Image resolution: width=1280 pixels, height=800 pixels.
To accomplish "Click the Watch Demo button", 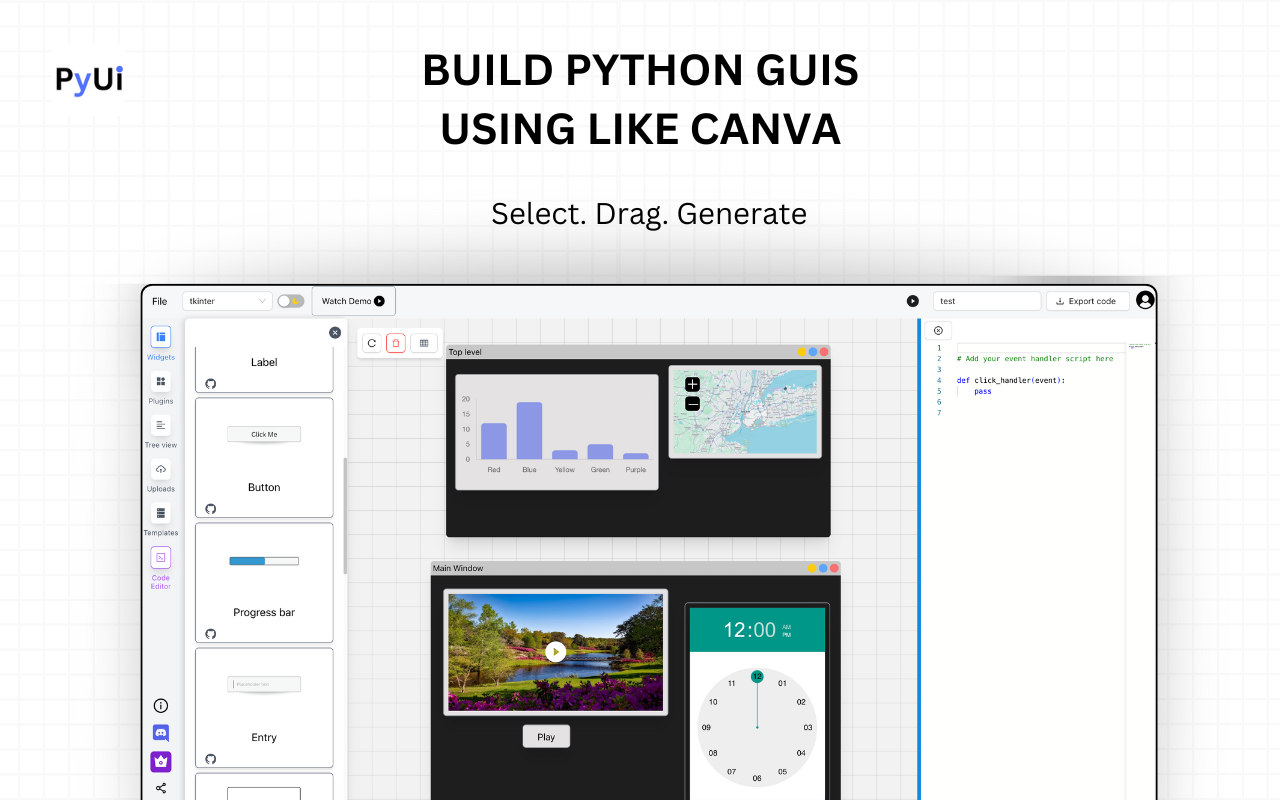I will tap(353, 301).
